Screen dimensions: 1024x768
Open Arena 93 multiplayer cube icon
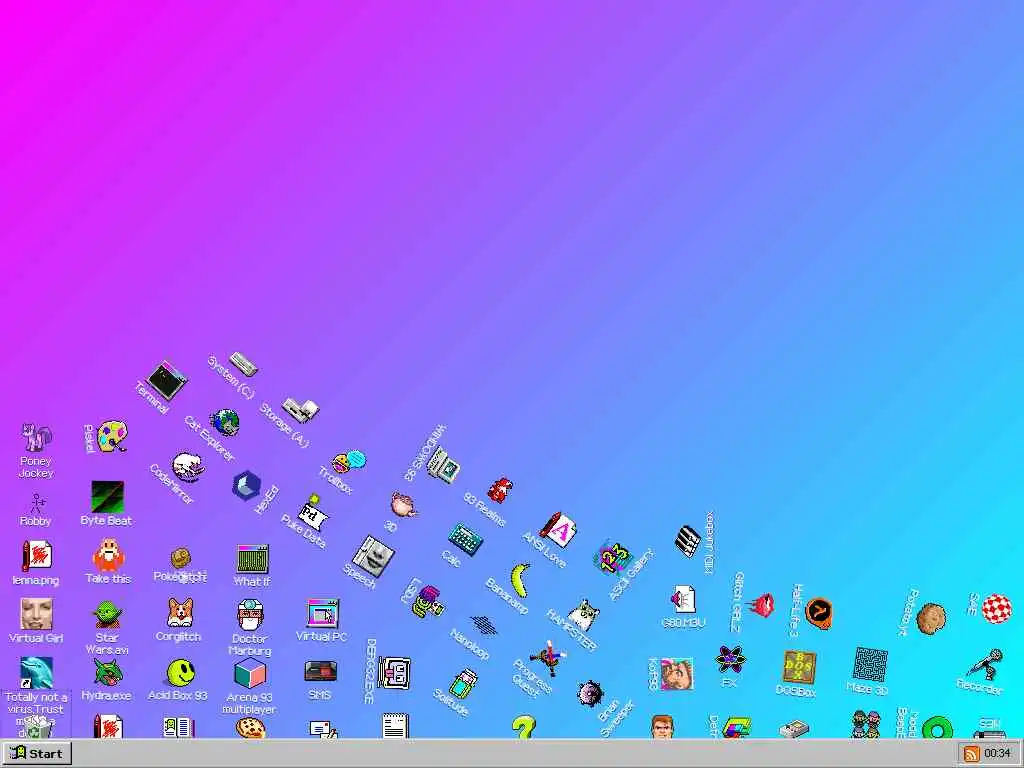pos(249,674)
